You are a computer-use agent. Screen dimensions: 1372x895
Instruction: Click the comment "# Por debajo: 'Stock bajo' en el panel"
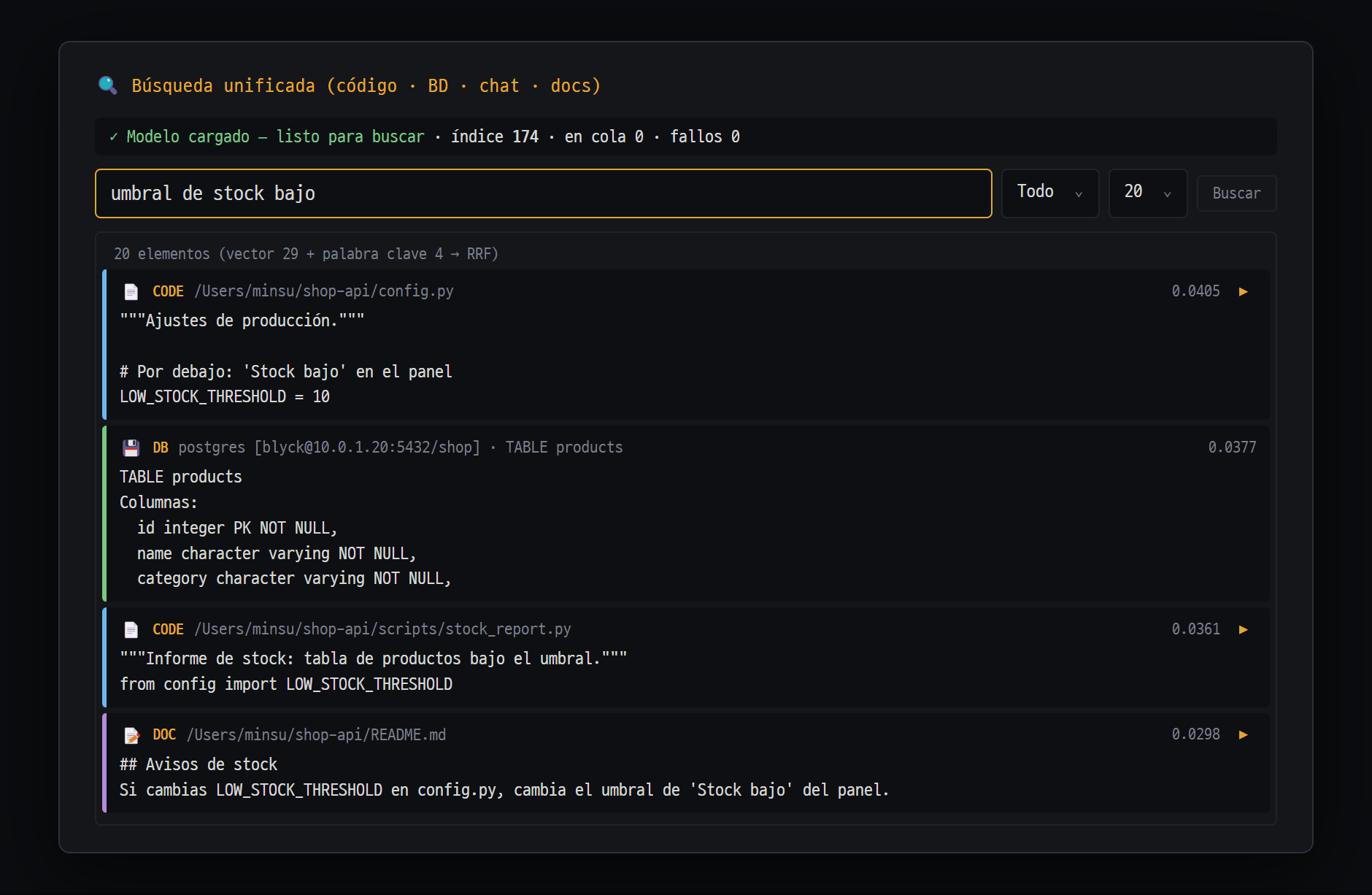point(286,372)
